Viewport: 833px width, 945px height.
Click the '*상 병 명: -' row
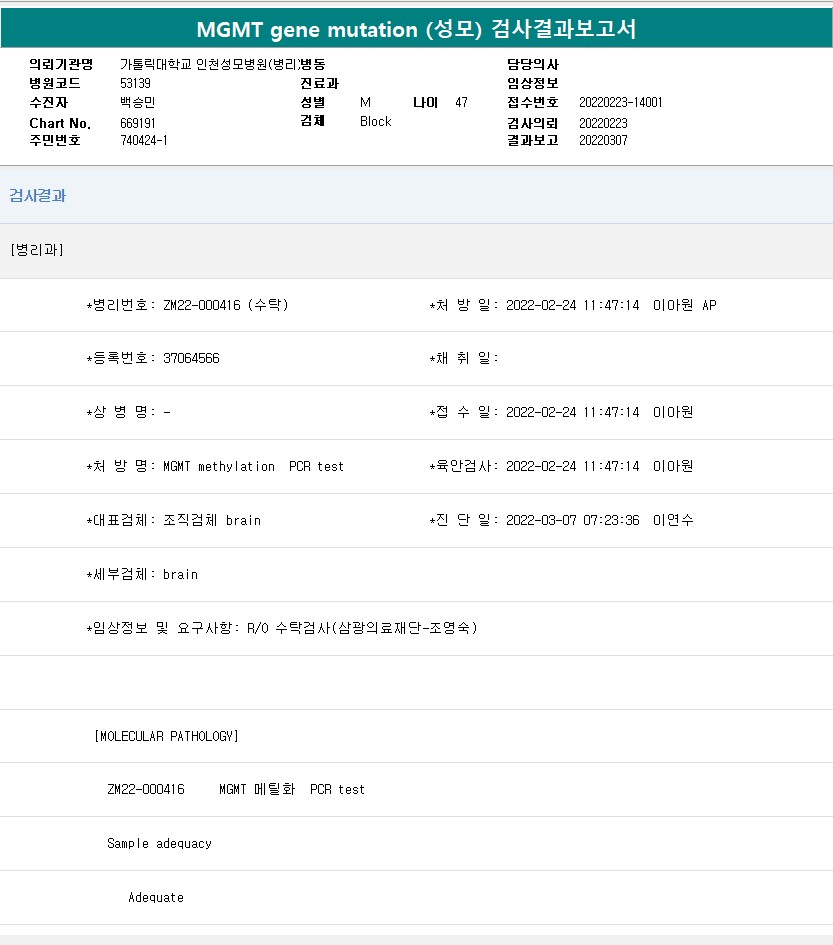pos(128,412)
